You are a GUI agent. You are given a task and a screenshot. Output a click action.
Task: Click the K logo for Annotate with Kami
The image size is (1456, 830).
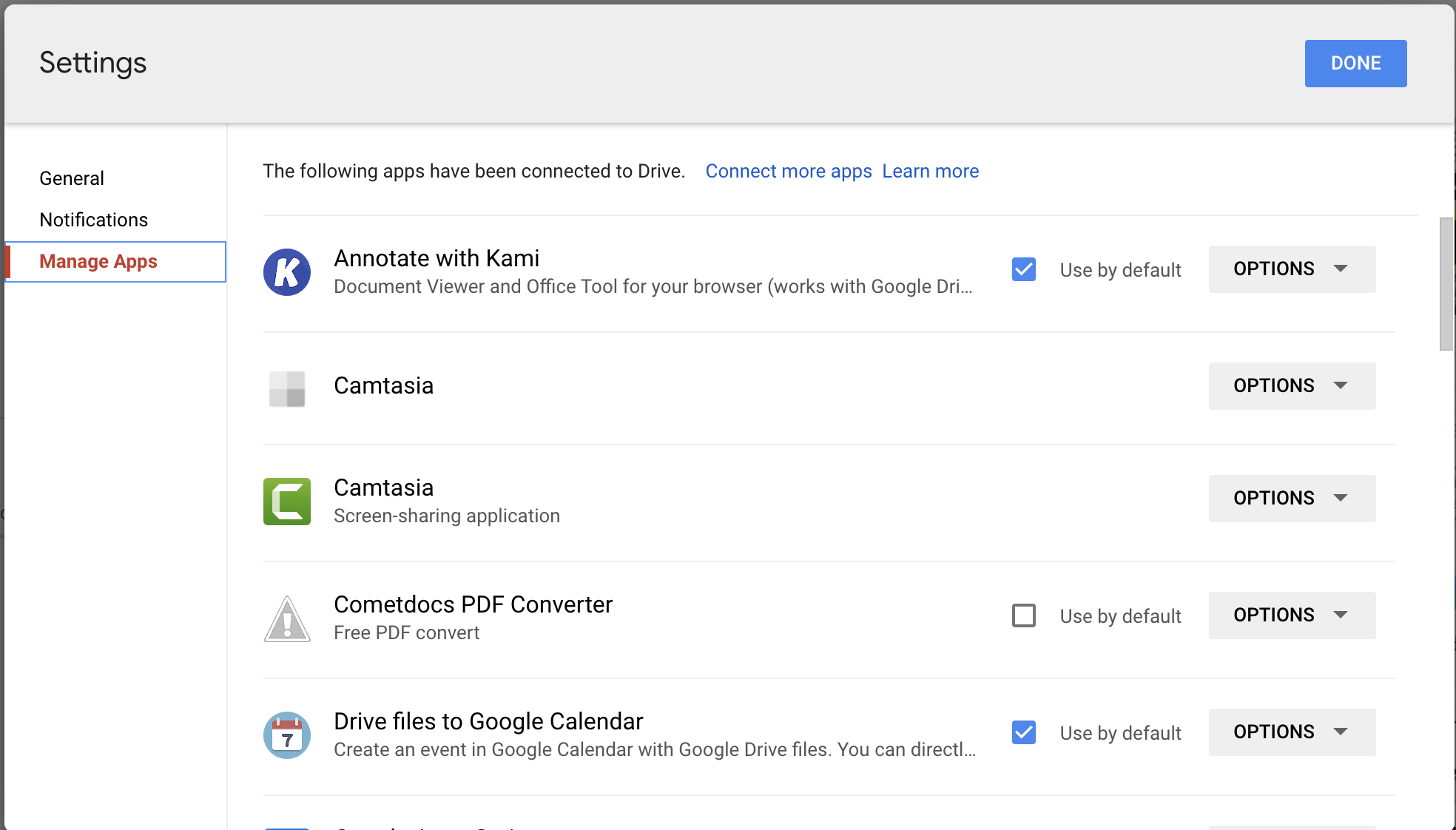[x=287, y=271]
